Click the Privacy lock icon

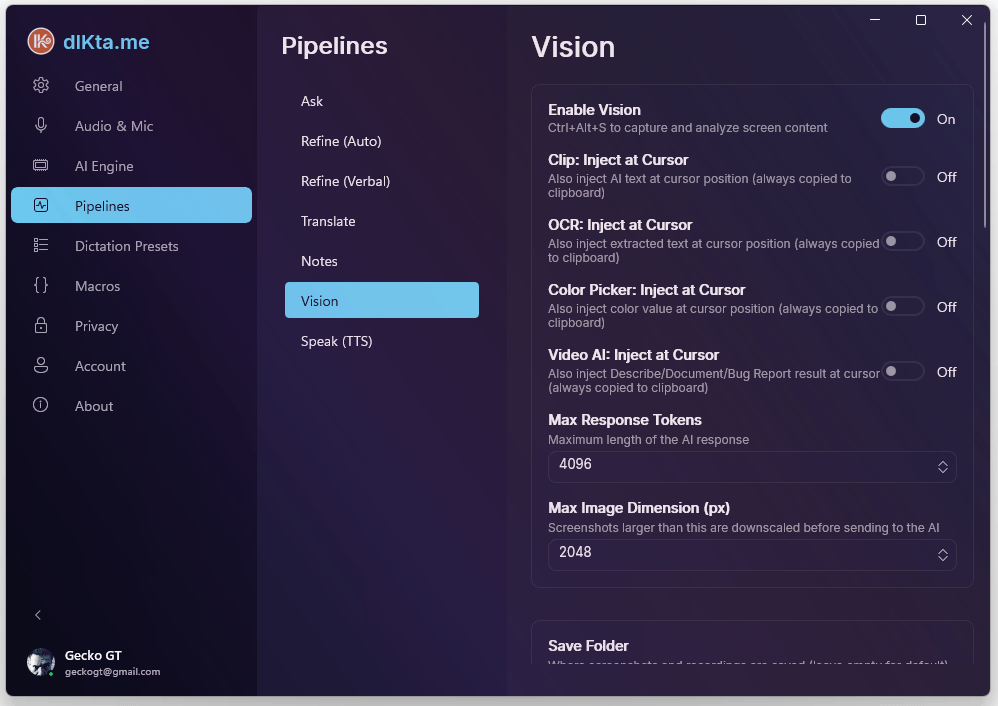tap(41, 326)
